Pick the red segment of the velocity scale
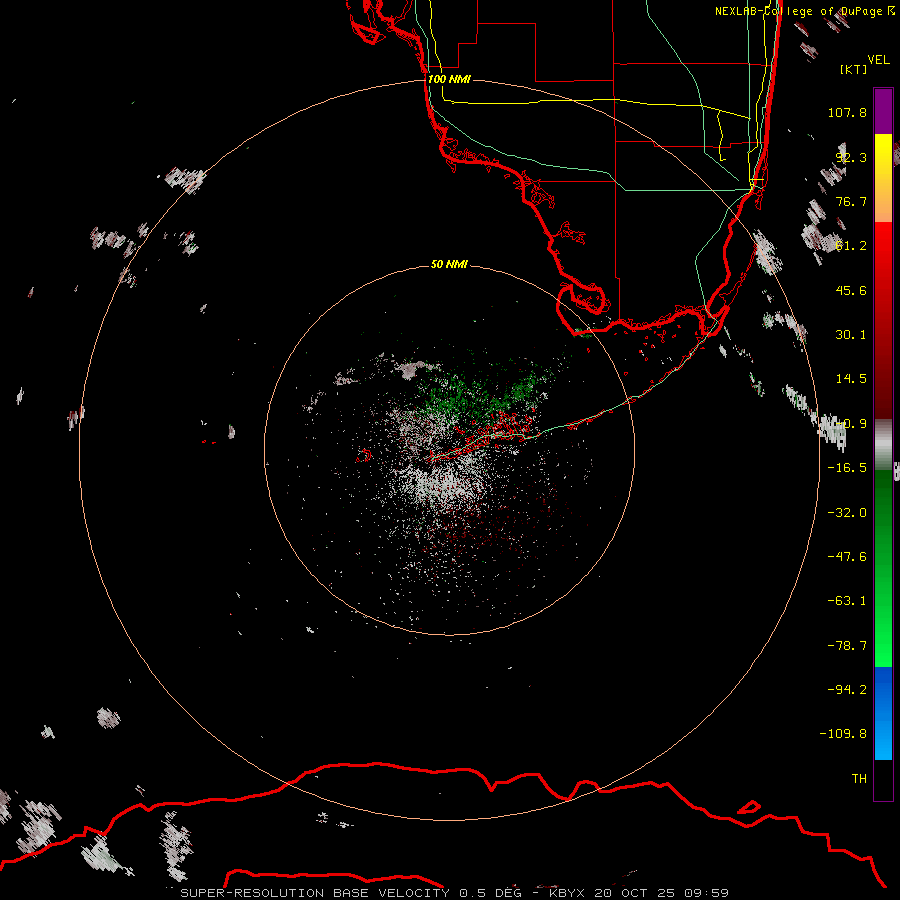This screenshot has width=900, height=900. coord(883,320)
